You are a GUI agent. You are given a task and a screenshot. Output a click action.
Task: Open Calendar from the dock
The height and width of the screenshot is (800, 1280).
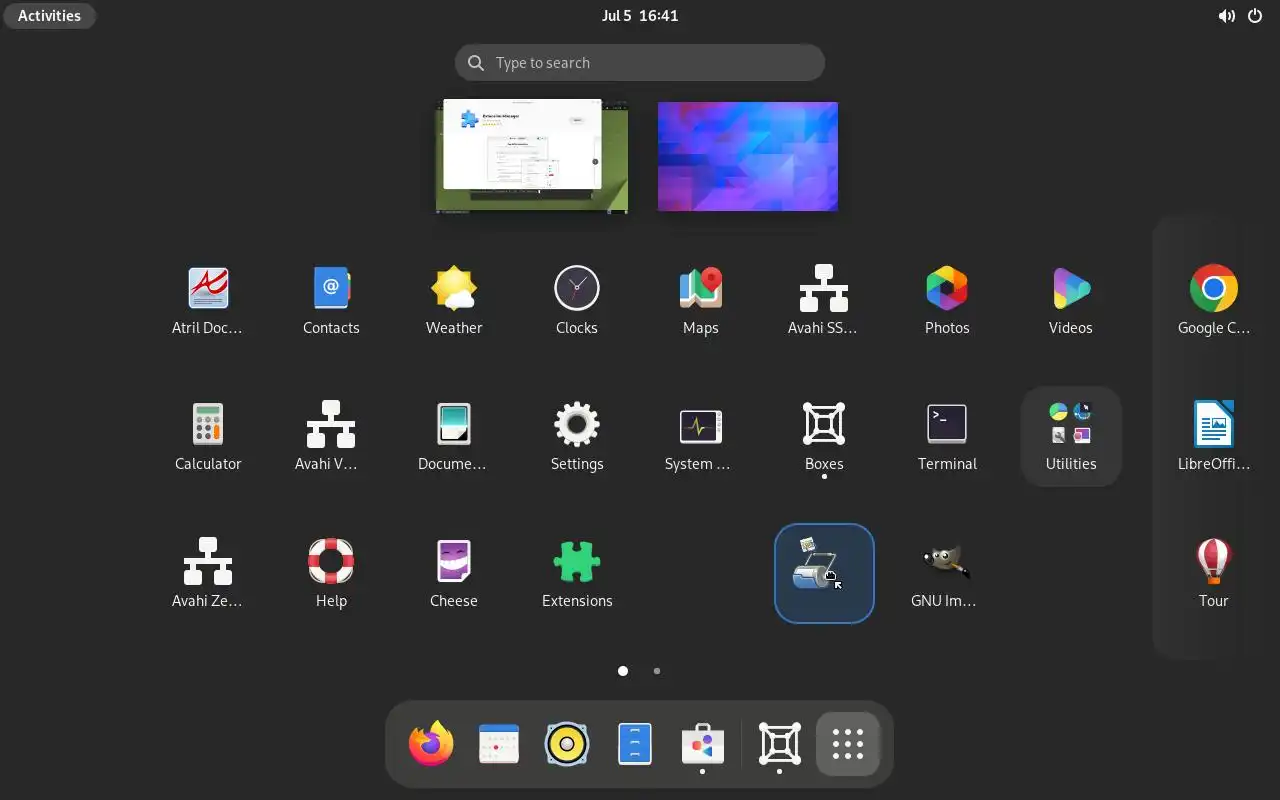click(499, 744)
